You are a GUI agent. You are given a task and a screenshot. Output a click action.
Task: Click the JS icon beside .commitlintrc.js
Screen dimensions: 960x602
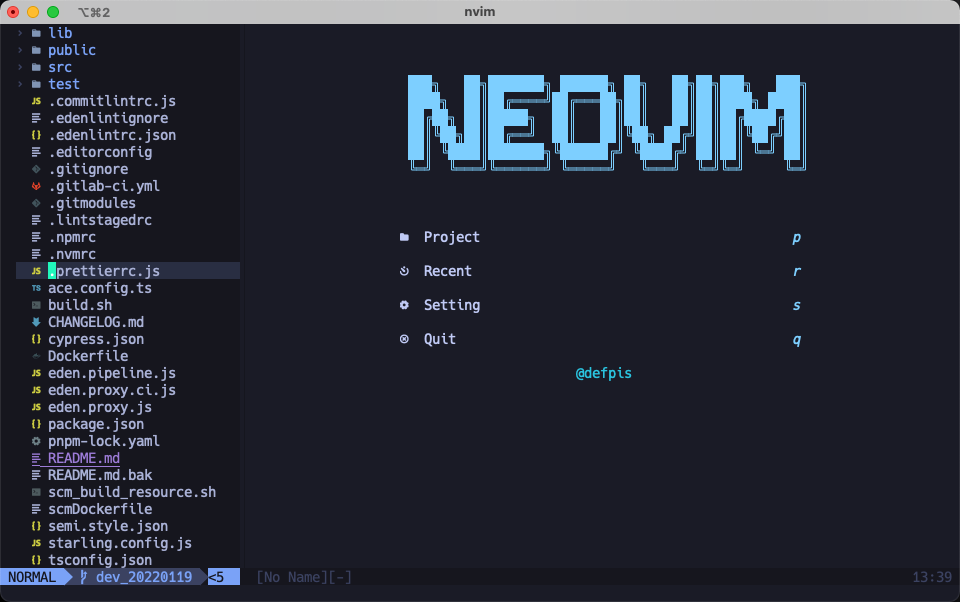[x=36, y=101]
